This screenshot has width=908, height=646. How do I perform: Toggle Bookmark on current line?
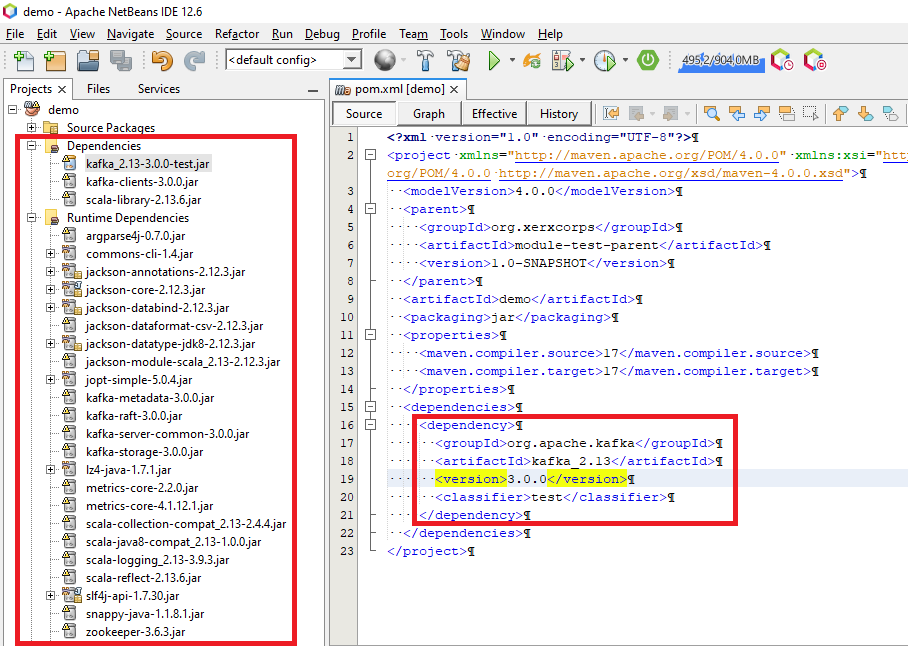coord(890,113)
